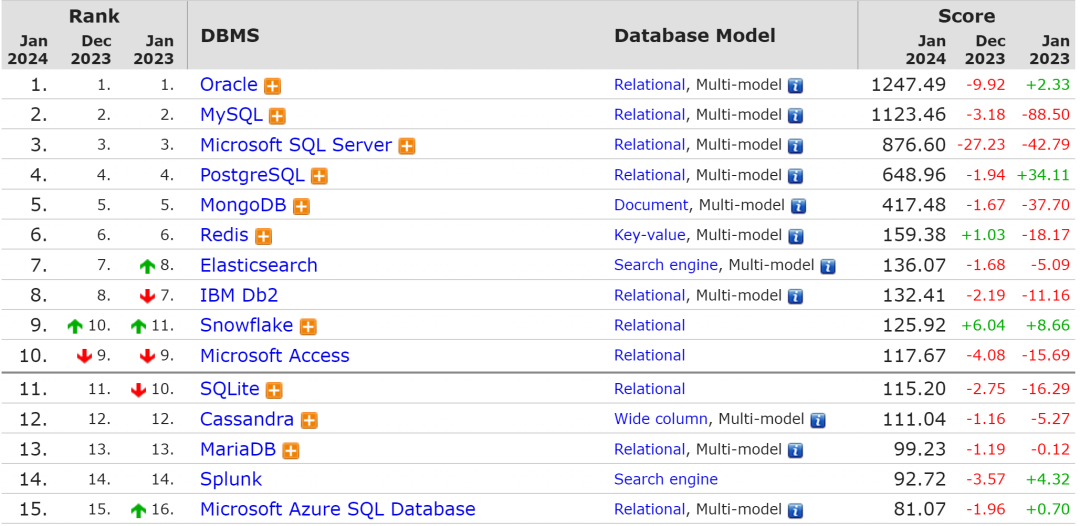Click the Search engine link in Elasticsearch row

click(666, 265)
